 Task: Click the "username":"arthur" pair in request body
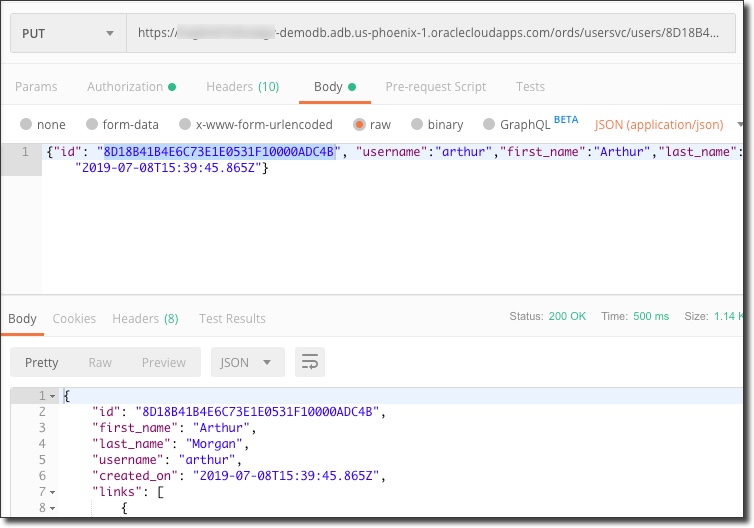[x=424, y=152]
